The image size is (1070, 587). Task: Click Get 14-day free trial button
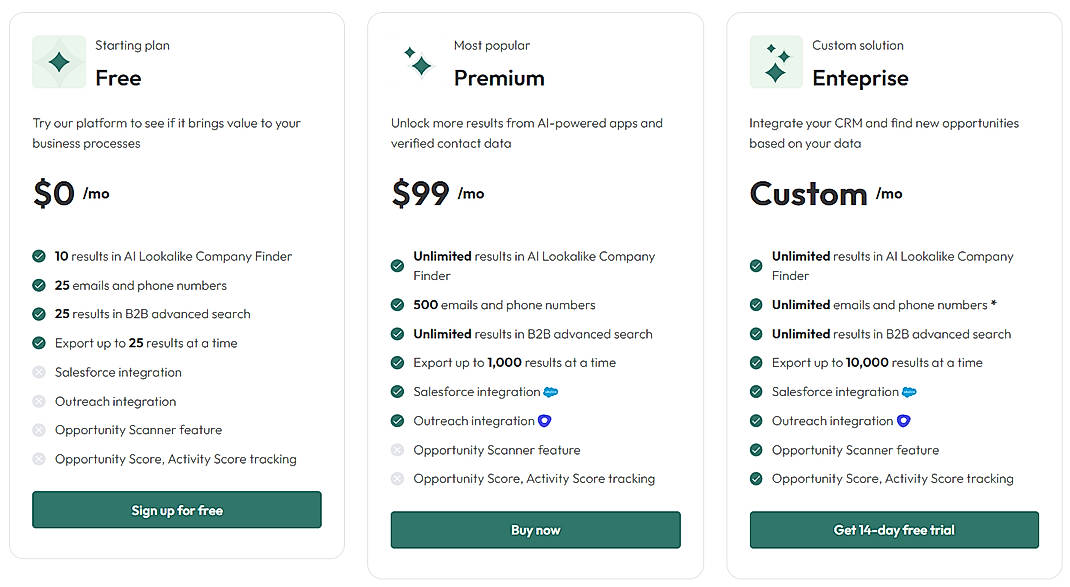point(893,530)
